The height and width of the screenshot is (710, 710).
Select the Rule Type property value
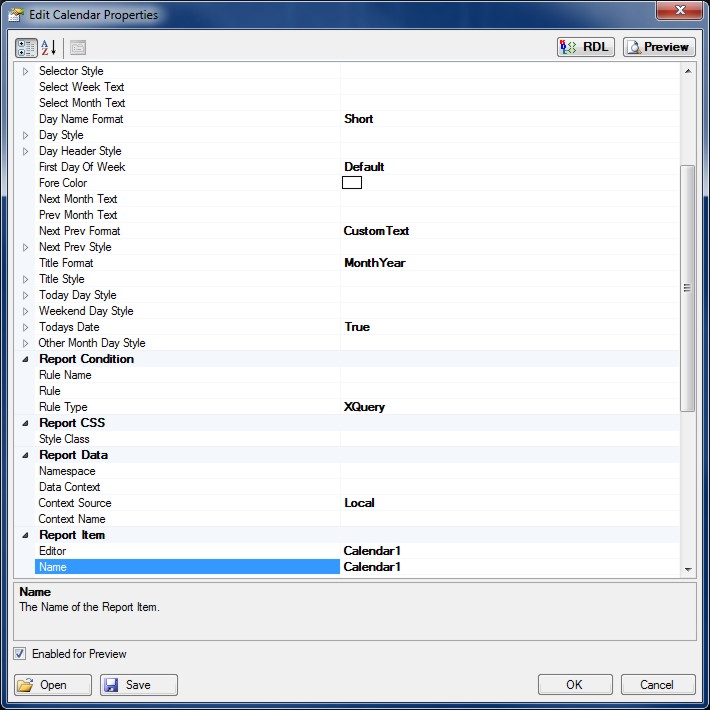[x=508, y=407]
